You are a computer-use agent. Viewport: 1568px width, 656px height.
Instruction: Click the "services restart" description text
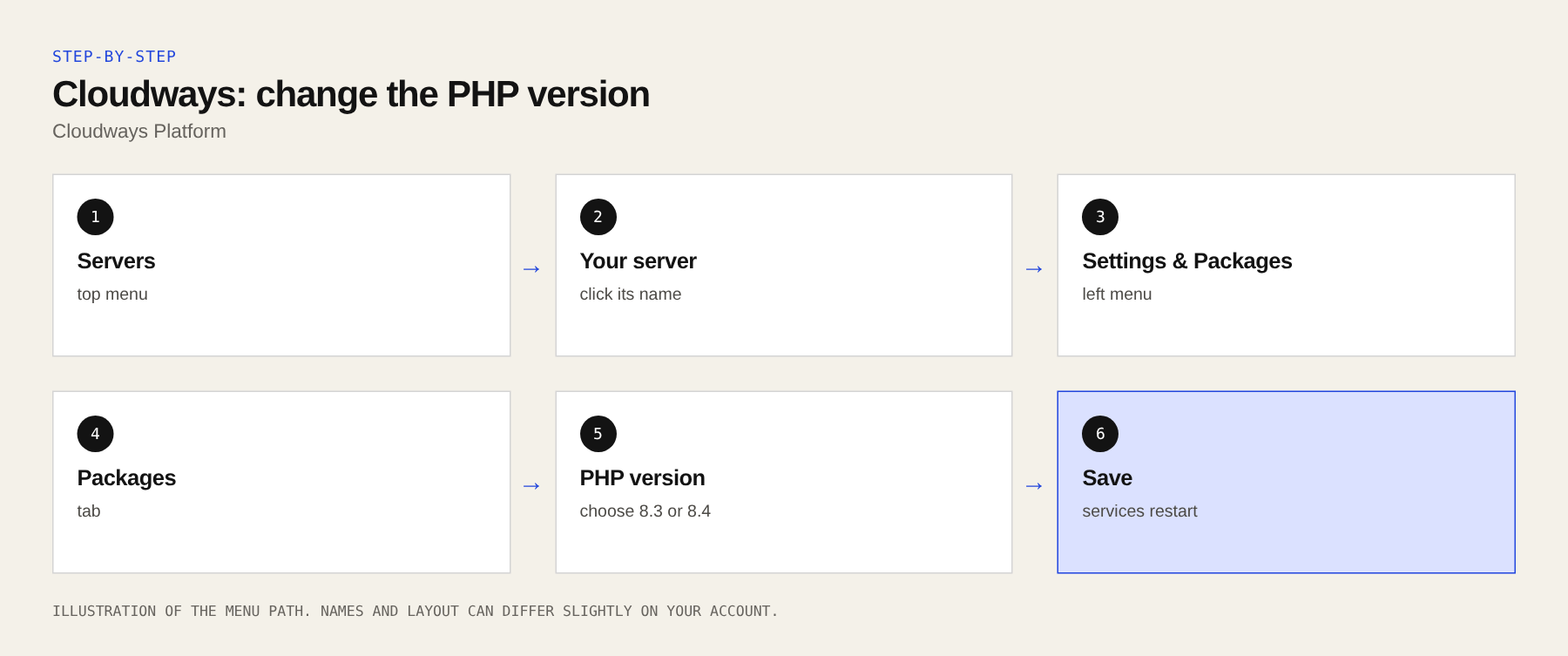(x=1139, y=511)
